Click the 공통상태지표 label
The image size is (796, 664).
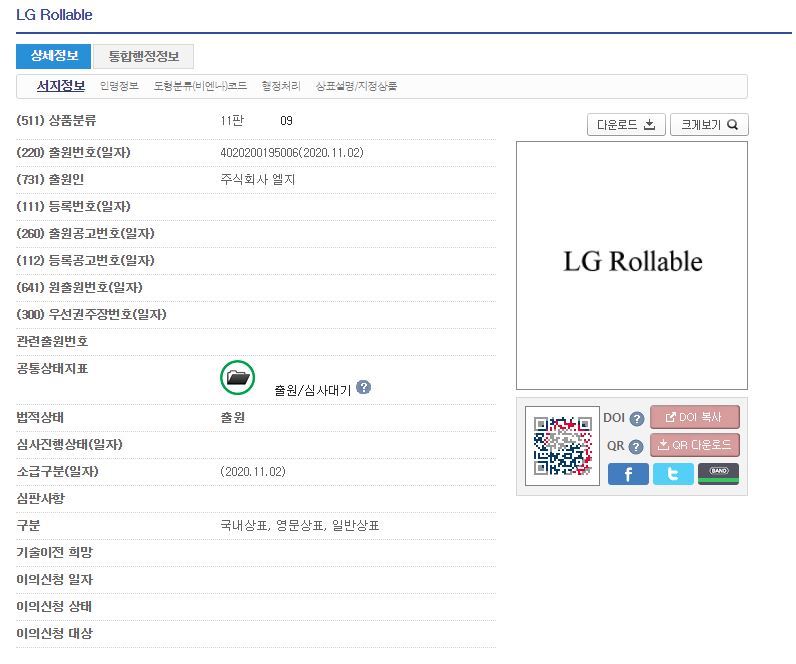[x=52, y=369]
